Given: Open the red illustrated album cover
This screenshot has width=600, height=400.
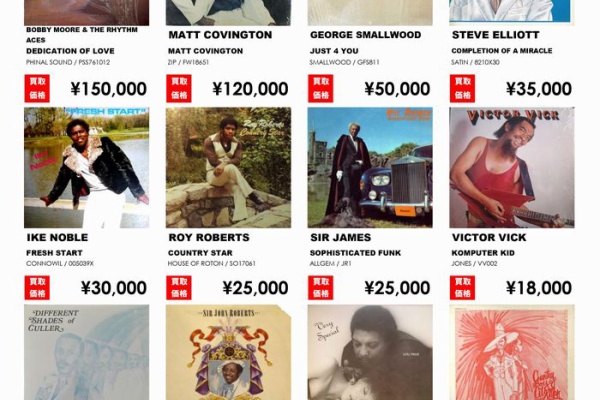Looking at the screenshot, I should [512, 352].
